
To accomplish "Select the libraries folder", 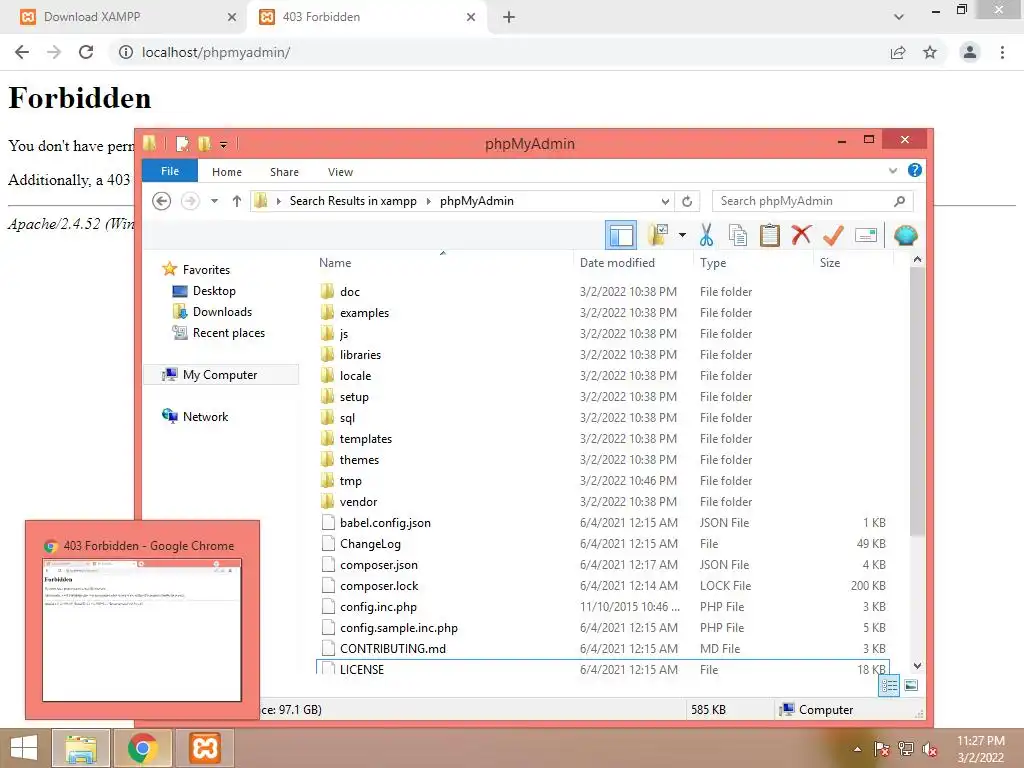I will pos(360,355).
